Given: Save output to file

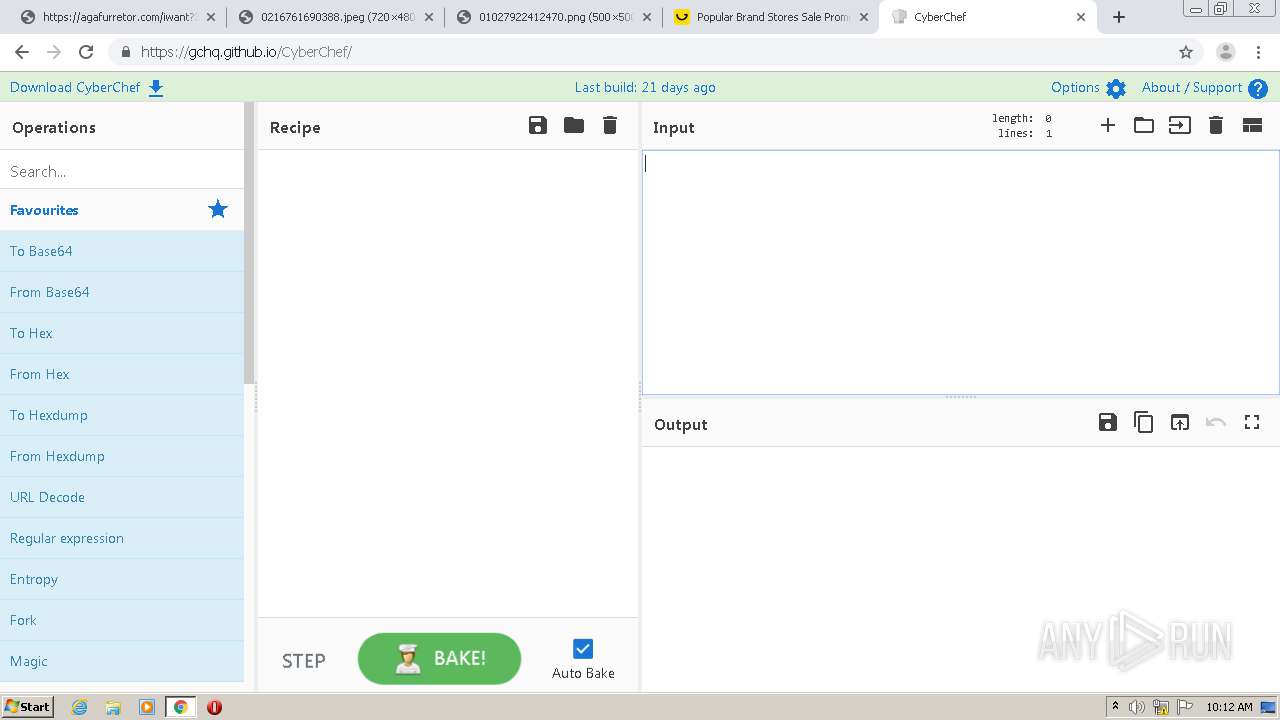Looking at the screenshot, I should (1108, 422).
